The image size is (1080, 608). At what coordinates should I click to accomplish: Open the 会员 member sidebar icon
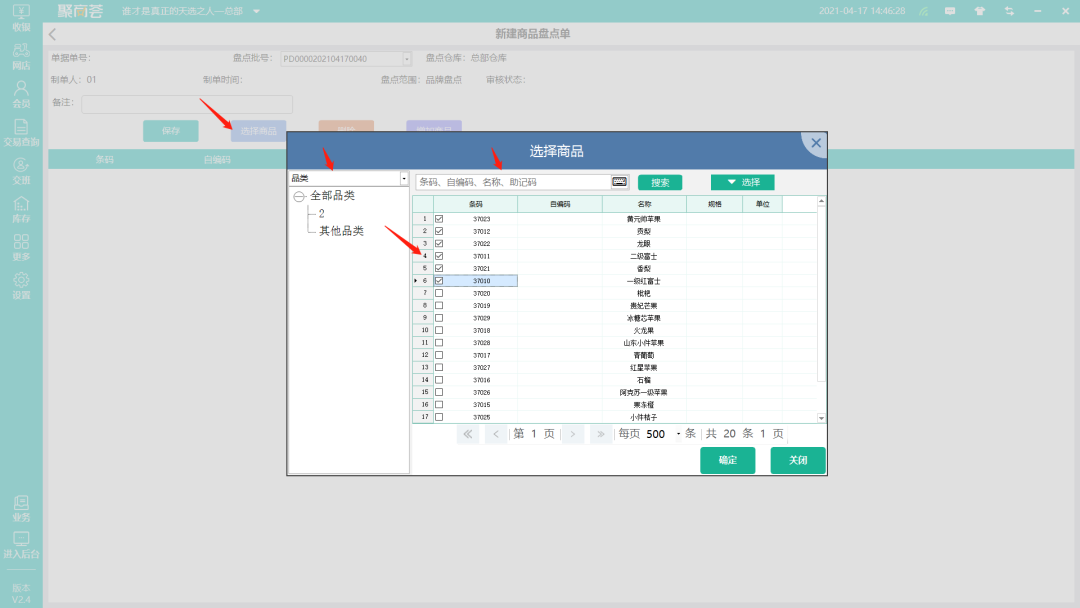[21, 93]
